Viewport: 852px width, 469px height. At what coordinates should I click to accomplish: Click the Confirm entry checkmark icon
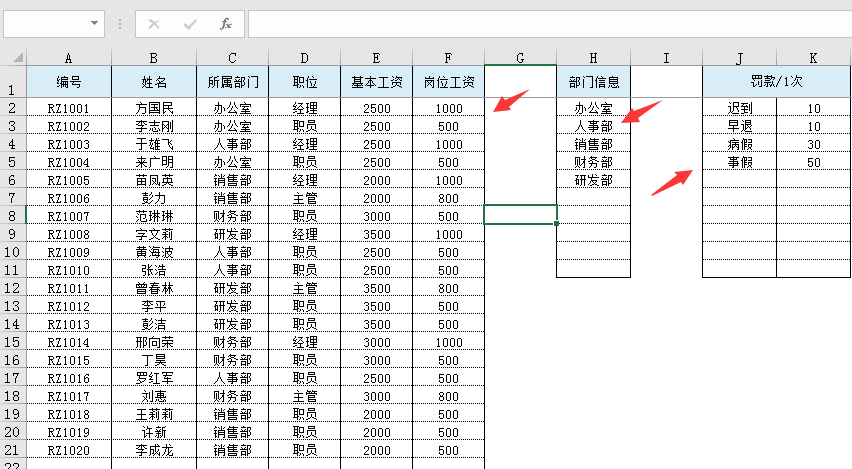point(190,24)
